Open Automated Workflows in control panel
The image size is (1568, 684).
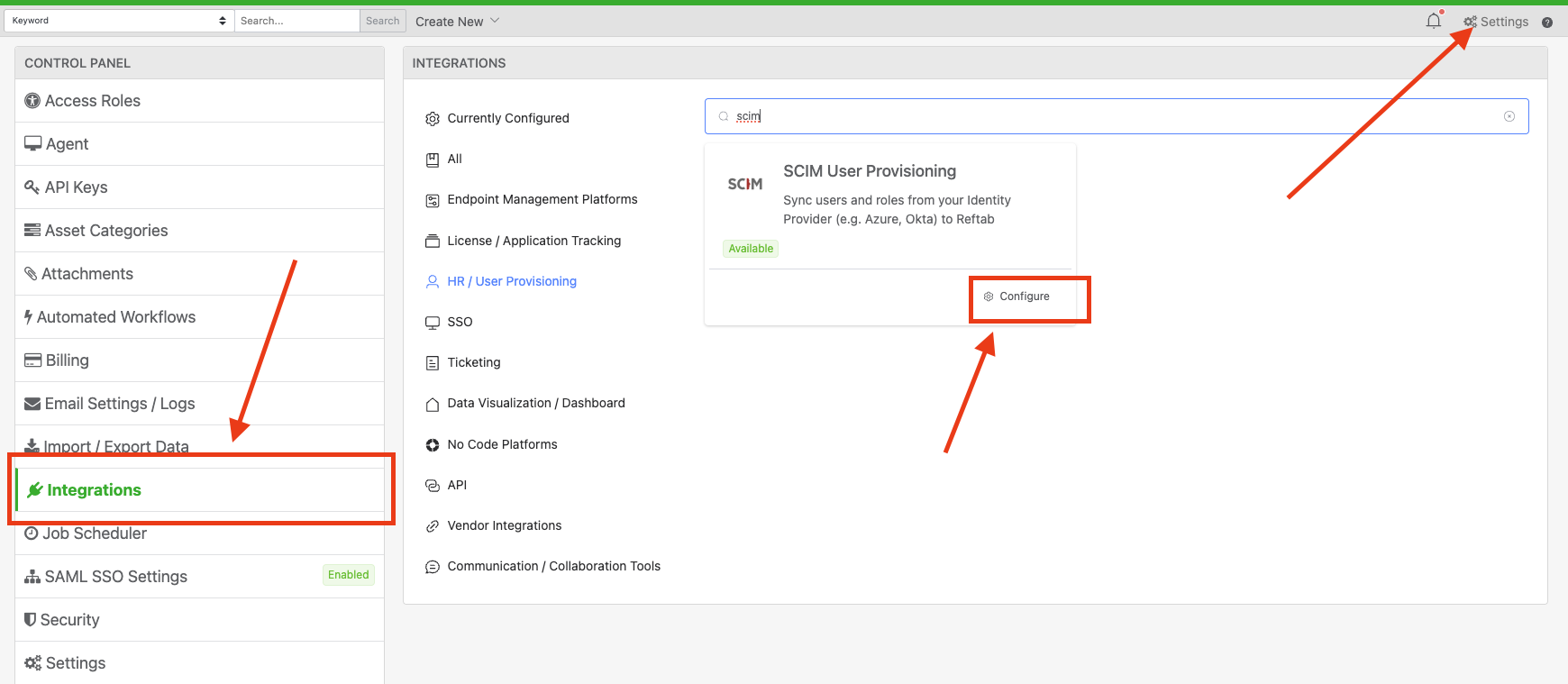pyautogui.click(x=199, y=317)
